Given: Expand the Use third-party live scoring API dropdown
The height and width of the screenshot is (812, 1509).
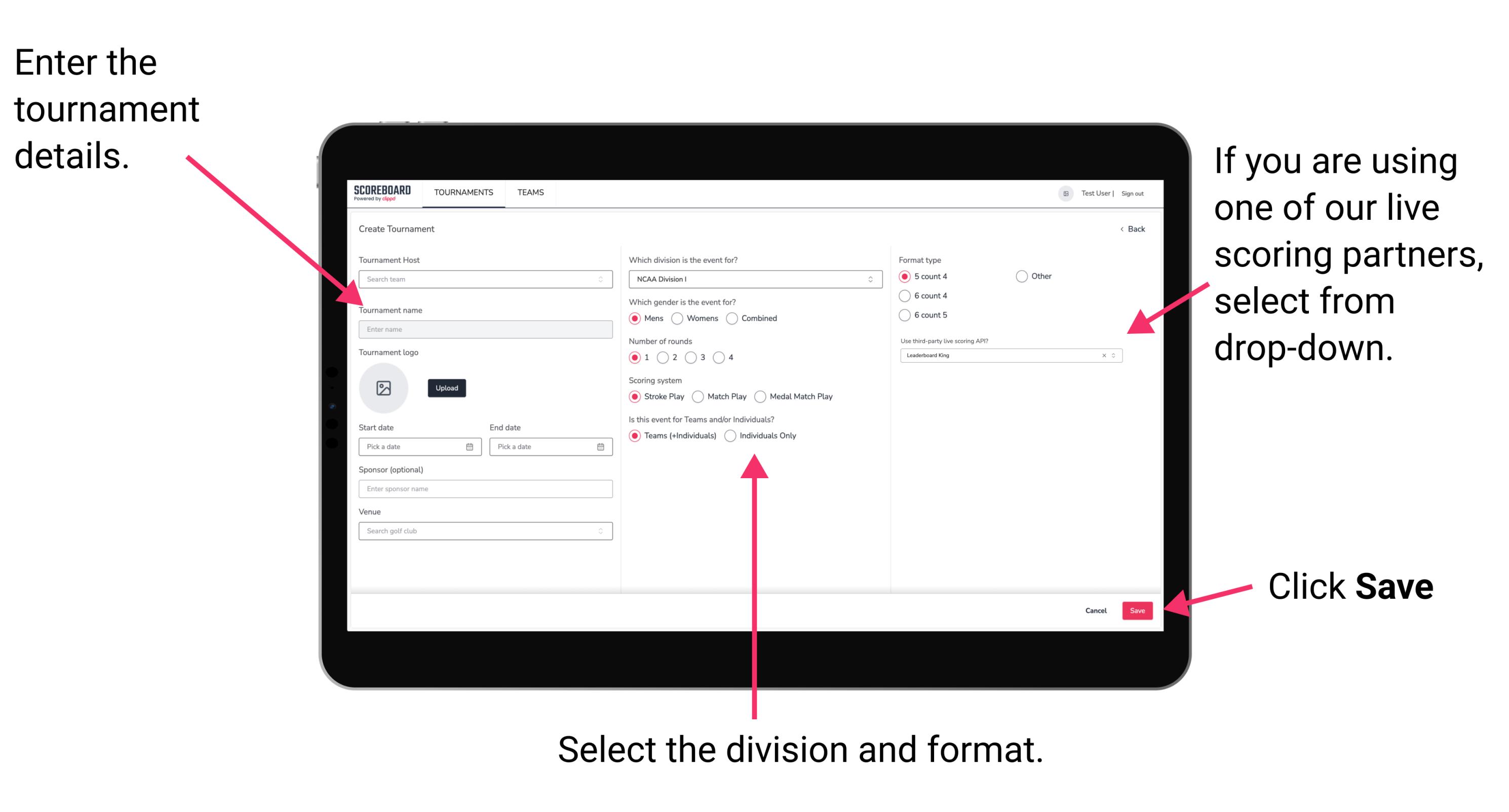Looking at the screenshot, I should (1116, 355).
